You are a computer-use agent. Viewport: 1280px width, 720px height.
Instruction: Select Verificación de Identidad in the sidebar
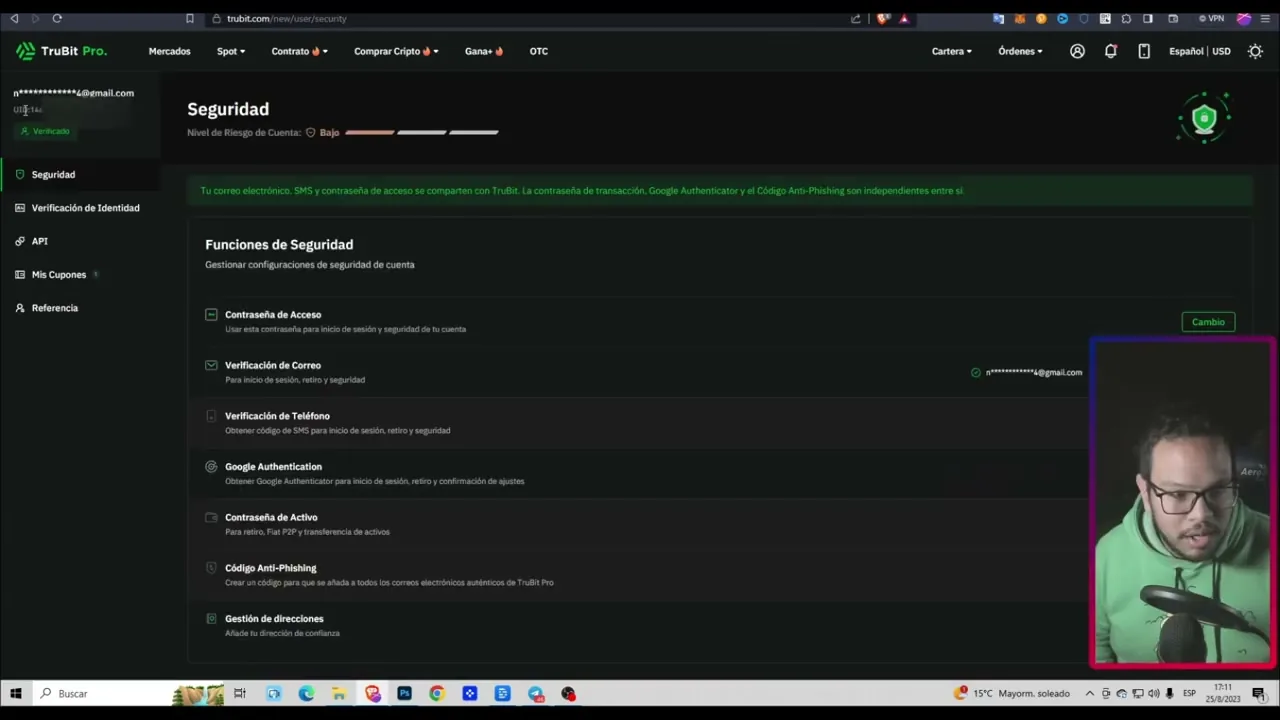(80, 208)
